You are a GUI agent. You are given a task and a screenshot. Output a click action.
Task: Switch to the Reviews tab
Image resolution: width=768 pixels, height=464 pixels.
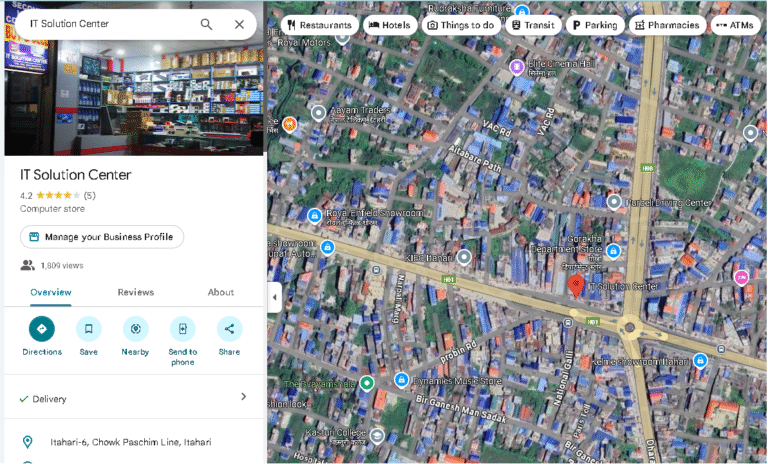(136, 292)
